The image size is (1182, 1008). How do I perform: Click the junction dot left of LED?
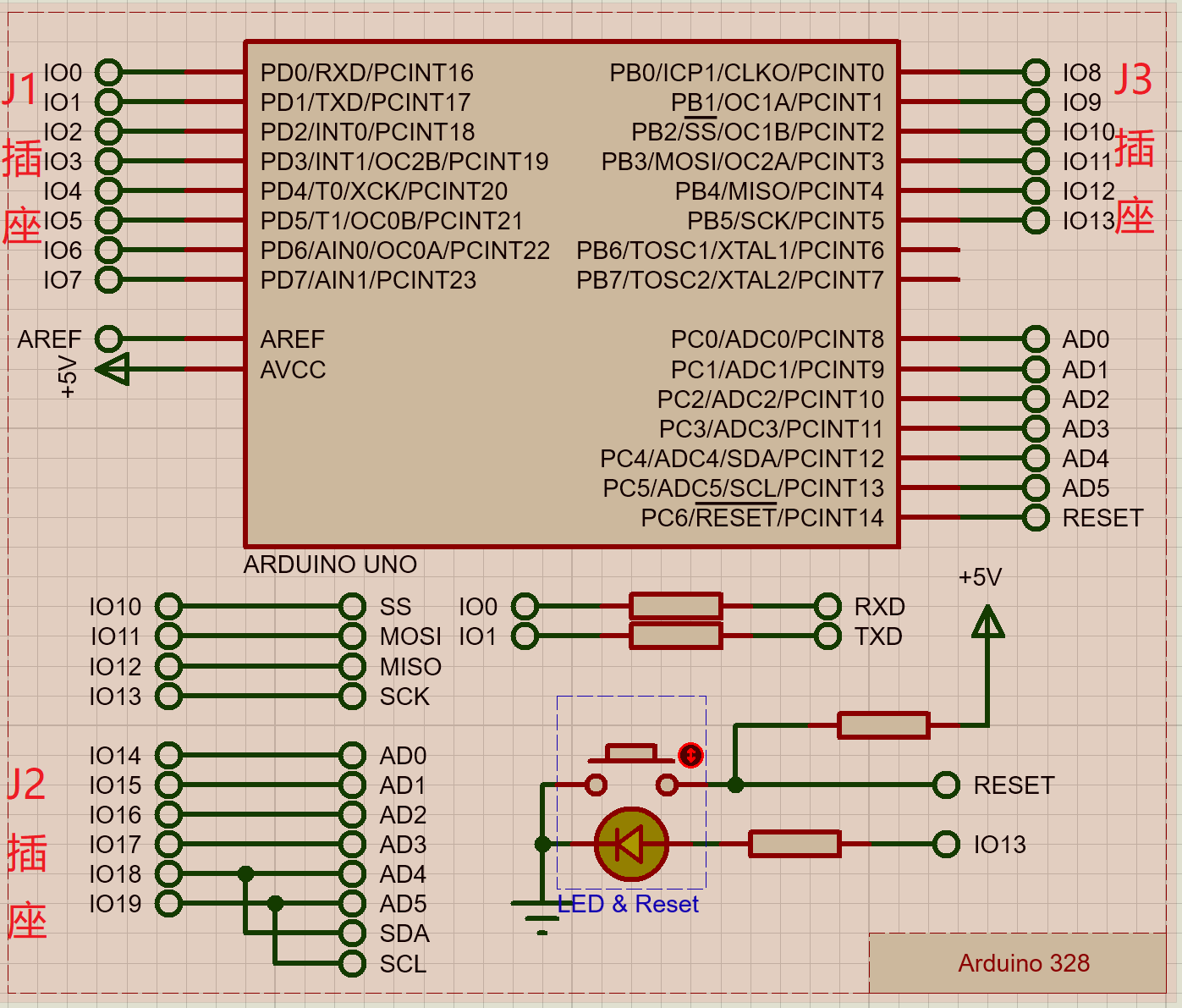542,844
